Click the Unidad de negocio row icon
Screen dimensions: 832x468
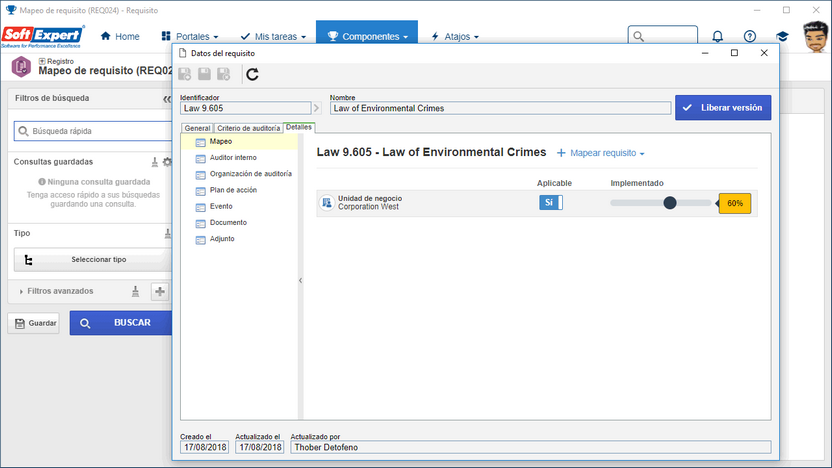click(x=327, y=203)
